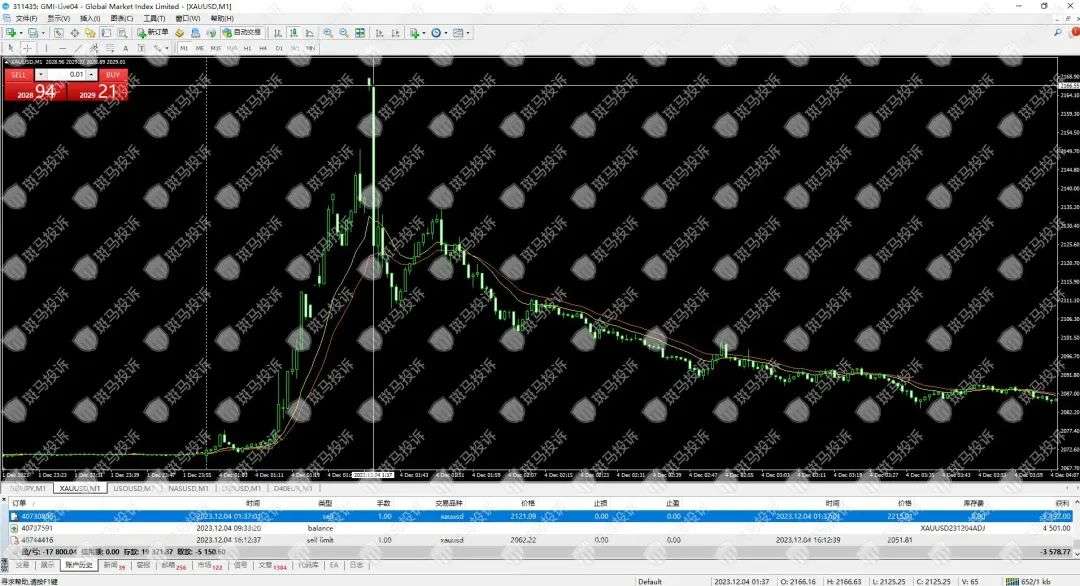Open the 图表(C) menu

[121, 19]
